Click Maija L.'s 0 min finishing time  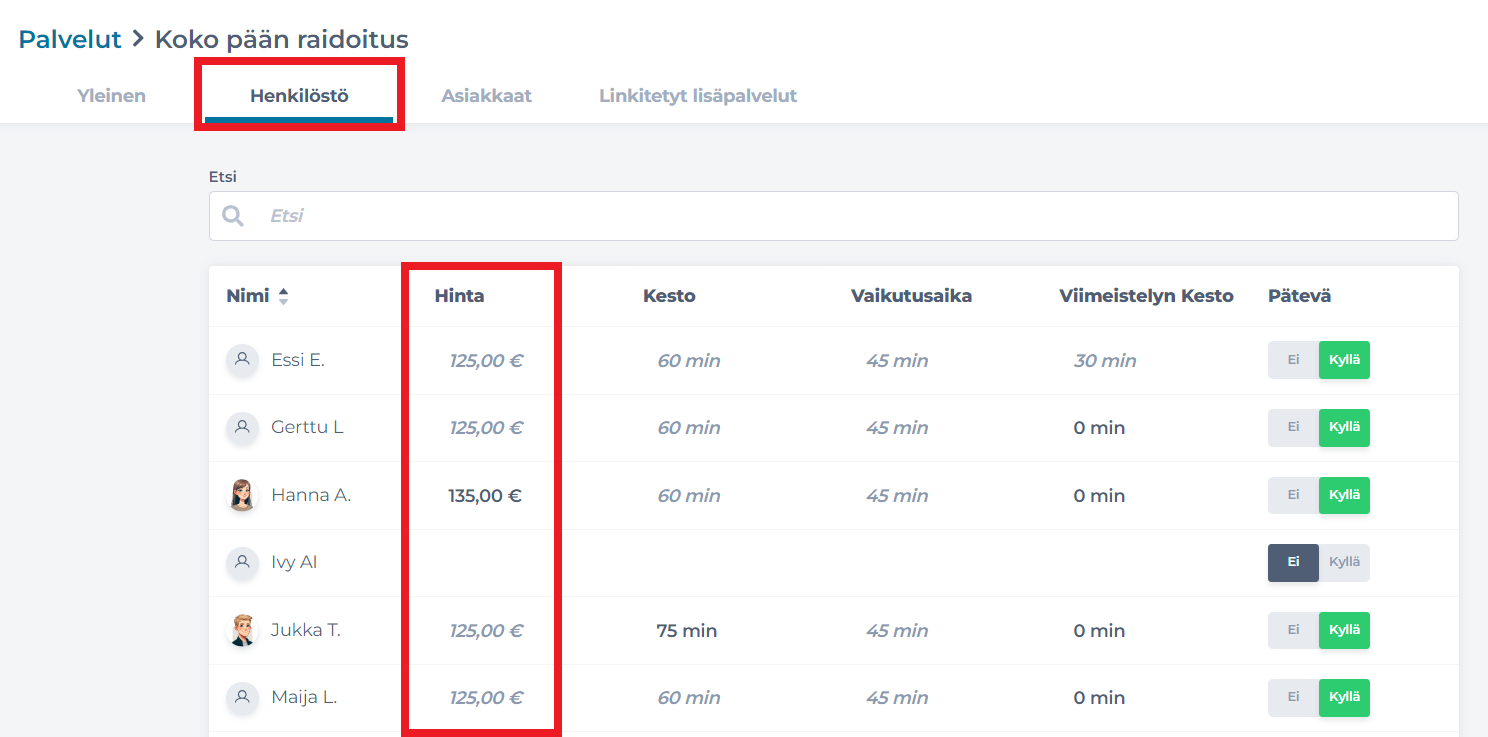[1100, 698]
